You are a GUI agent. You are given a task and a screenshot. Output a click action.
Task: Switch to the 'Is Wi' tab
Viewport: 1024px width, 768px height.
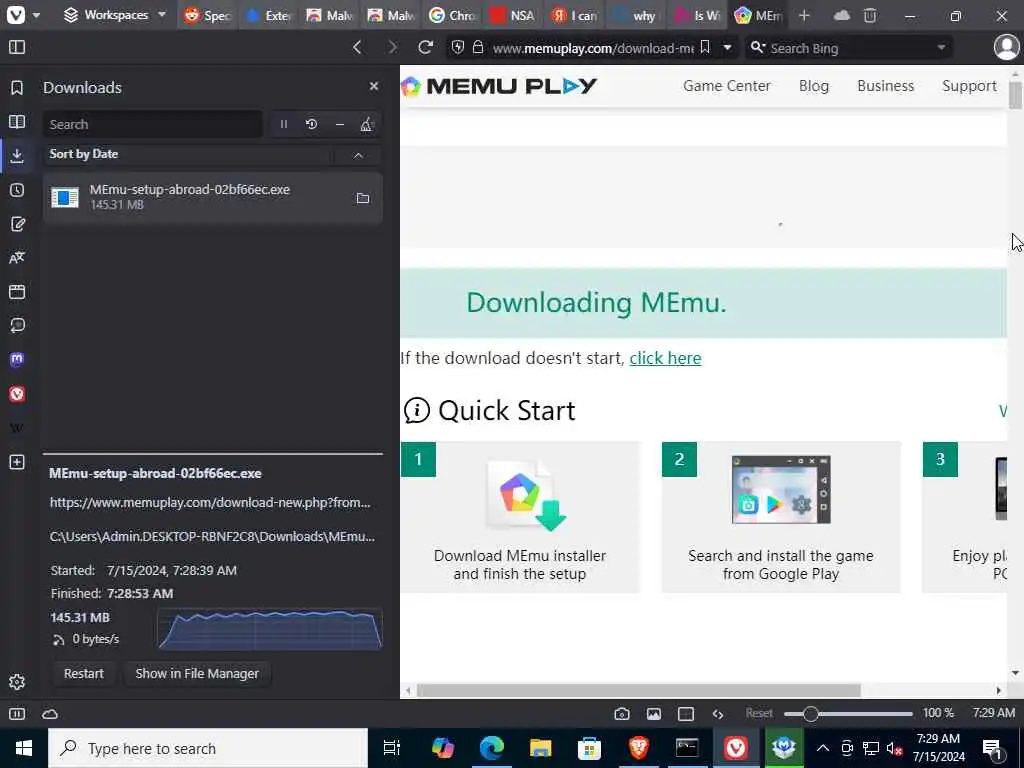coord(699,15)
